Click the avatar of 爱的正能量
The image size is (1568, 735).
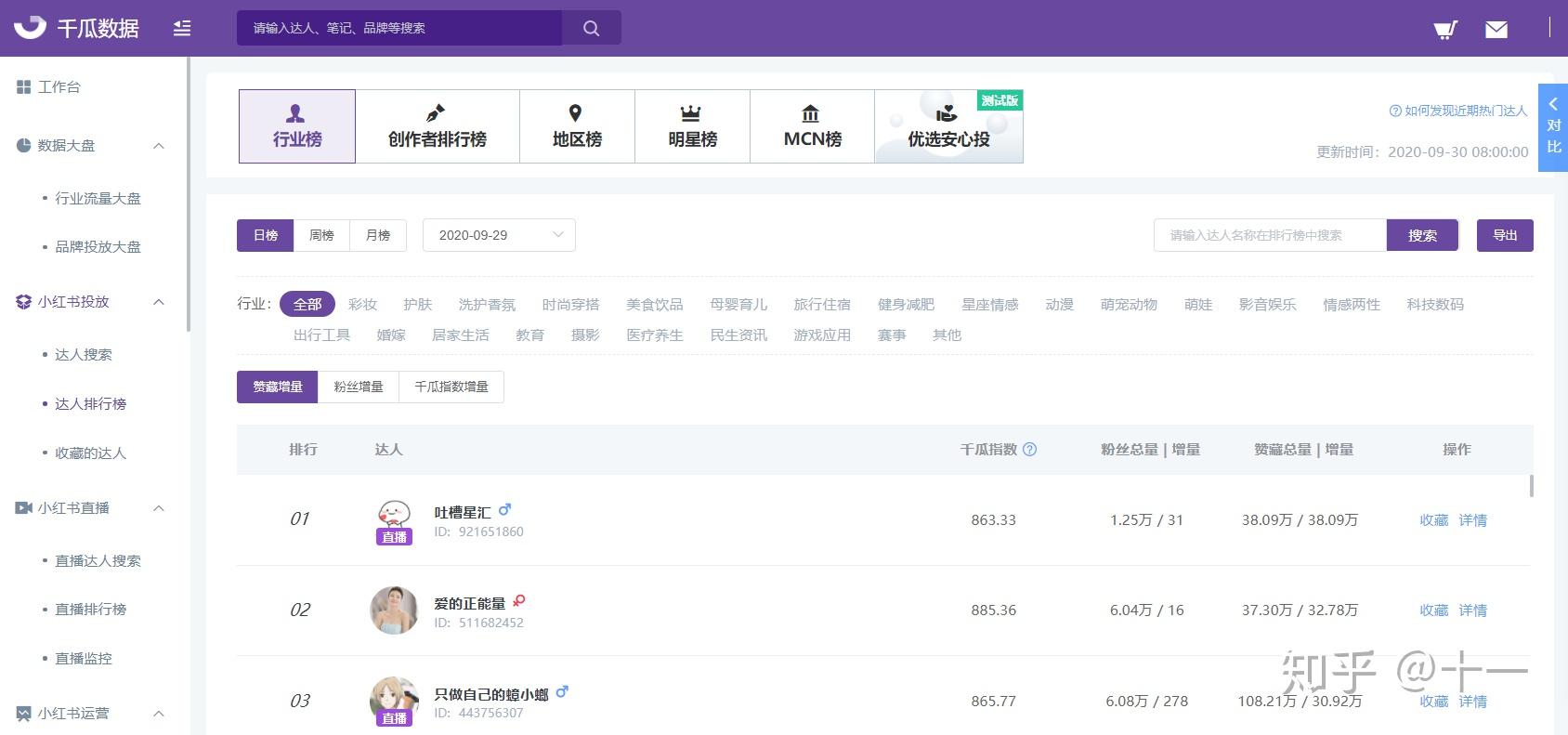point(394,610)
